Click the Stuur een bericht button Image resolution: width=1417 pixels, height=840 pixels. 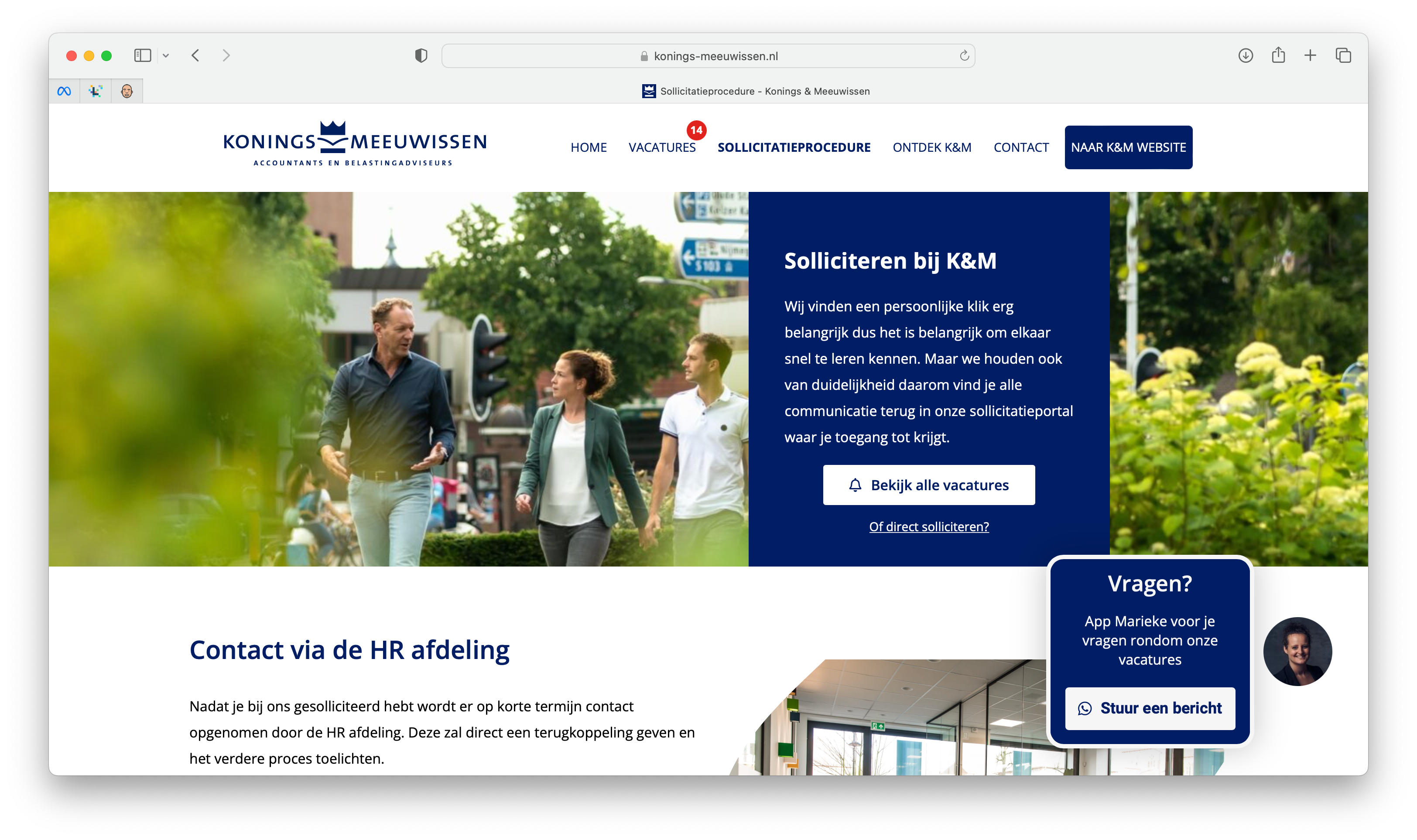(1150, 708)
